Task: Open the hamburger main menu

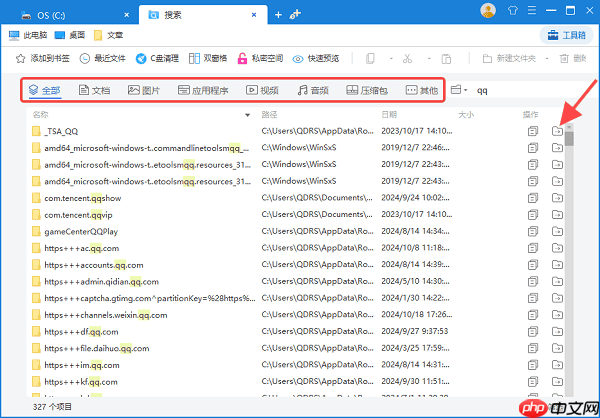Action: pyautogui.click(x=532, y=10)
